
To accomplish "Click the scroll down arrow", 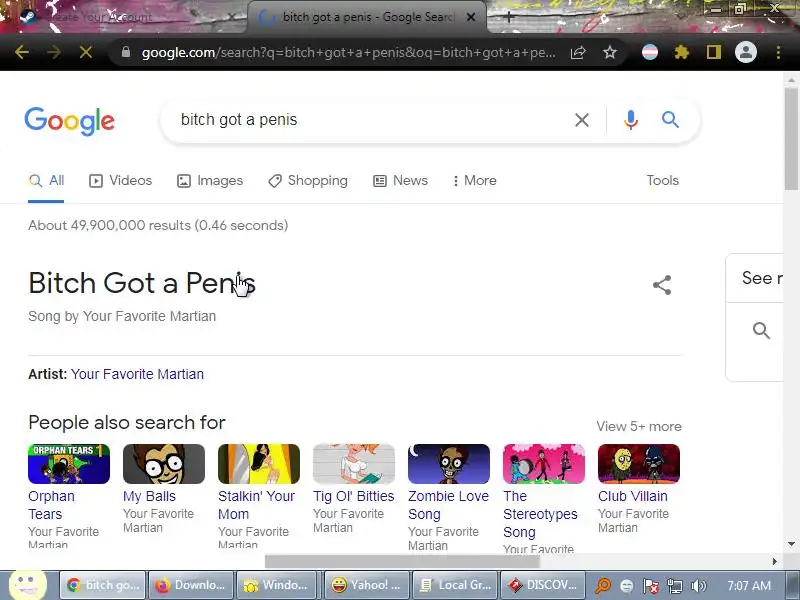I will [x=791, y=544].
